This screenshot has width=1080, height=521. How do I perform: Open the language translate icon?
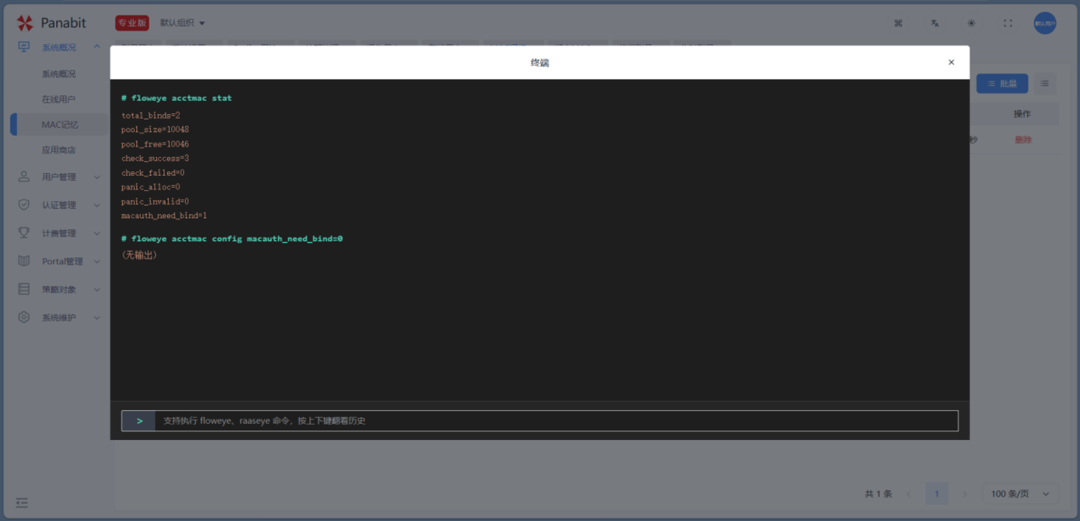pos(935,23)
